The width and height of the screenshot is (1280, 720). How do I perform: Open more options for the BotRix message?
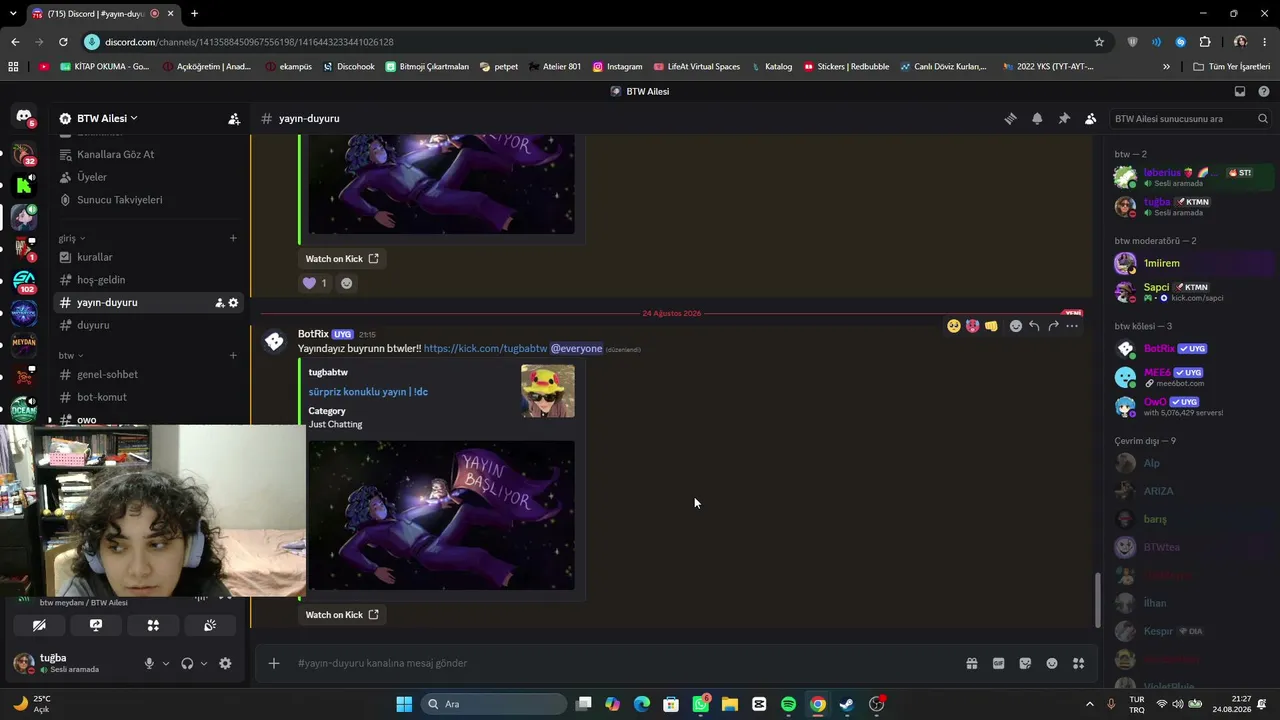[1072, 326]
